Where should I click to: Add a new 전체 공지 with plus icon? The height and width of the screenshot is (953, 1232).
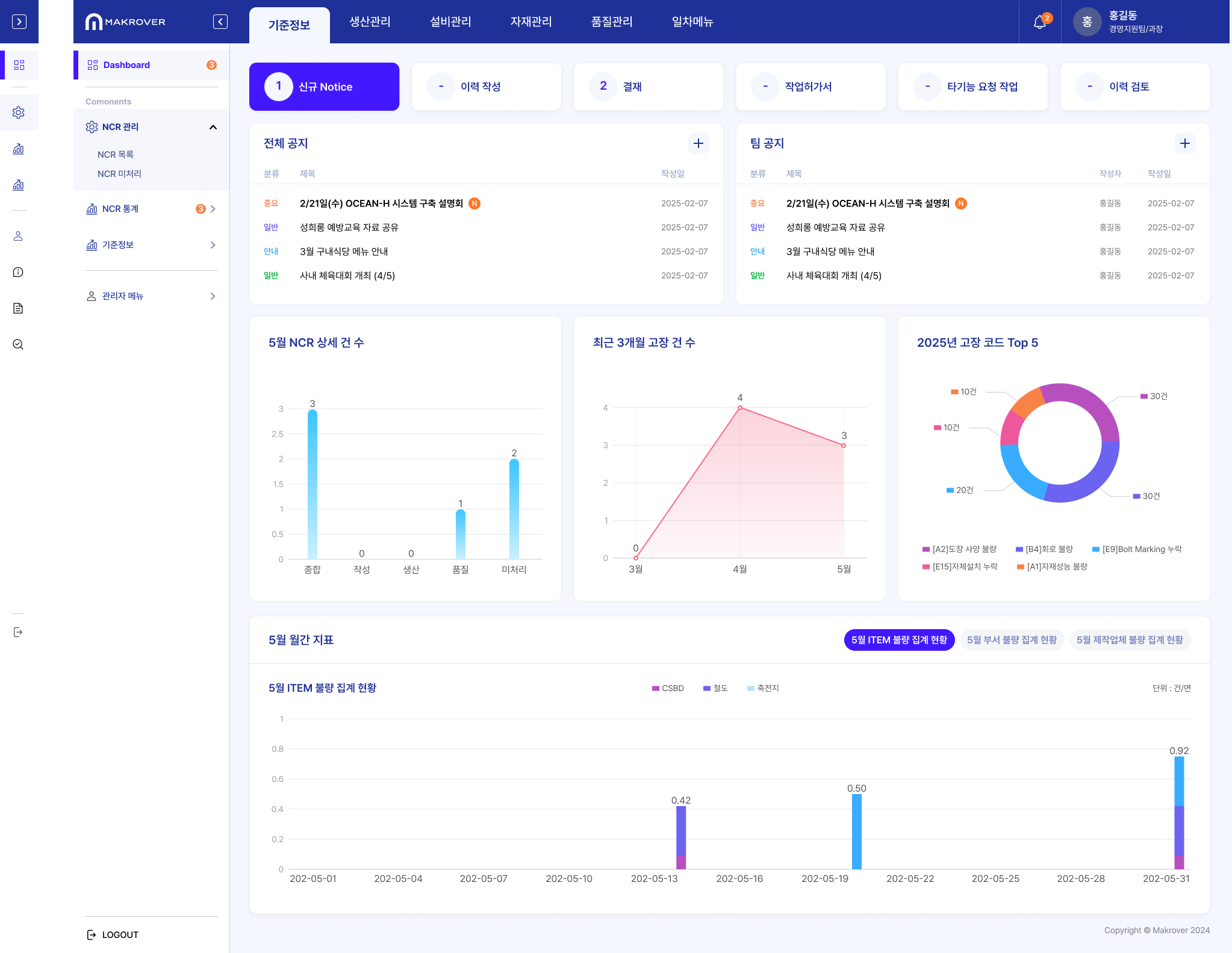(x=698, y=143)
